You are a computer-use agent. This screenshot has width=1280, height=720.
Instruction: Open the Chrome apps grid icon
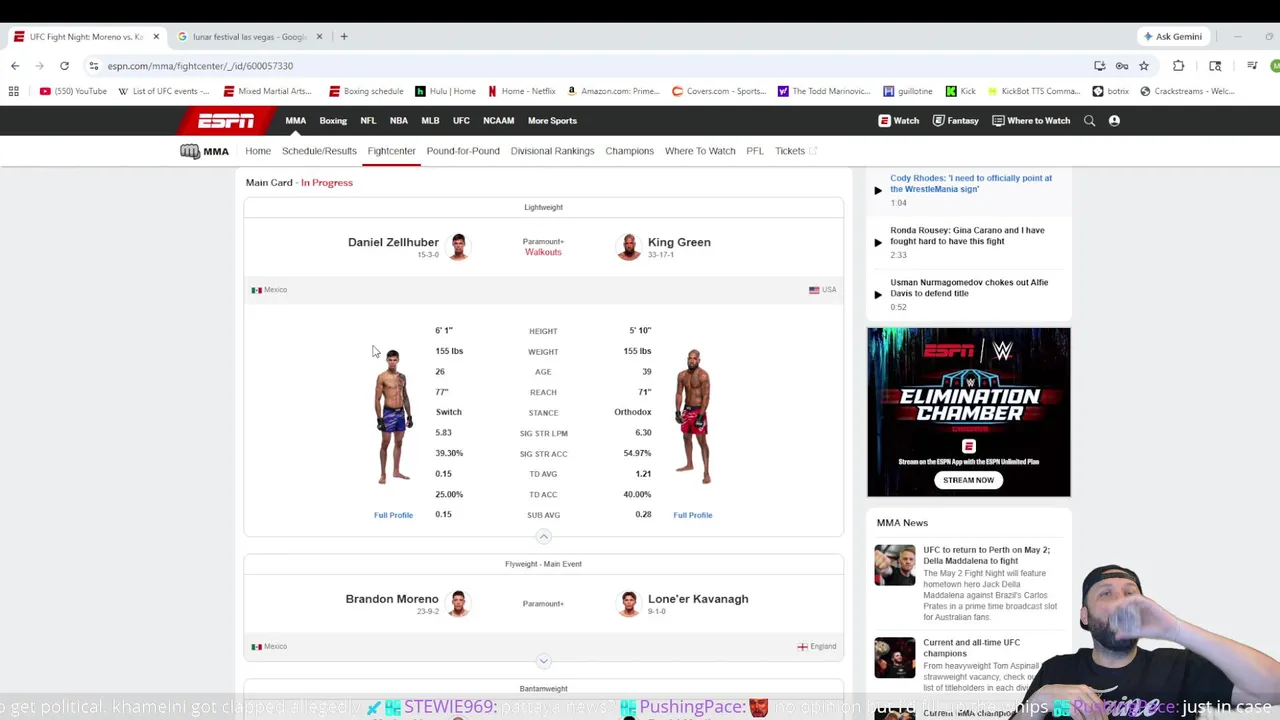point(14,91)
